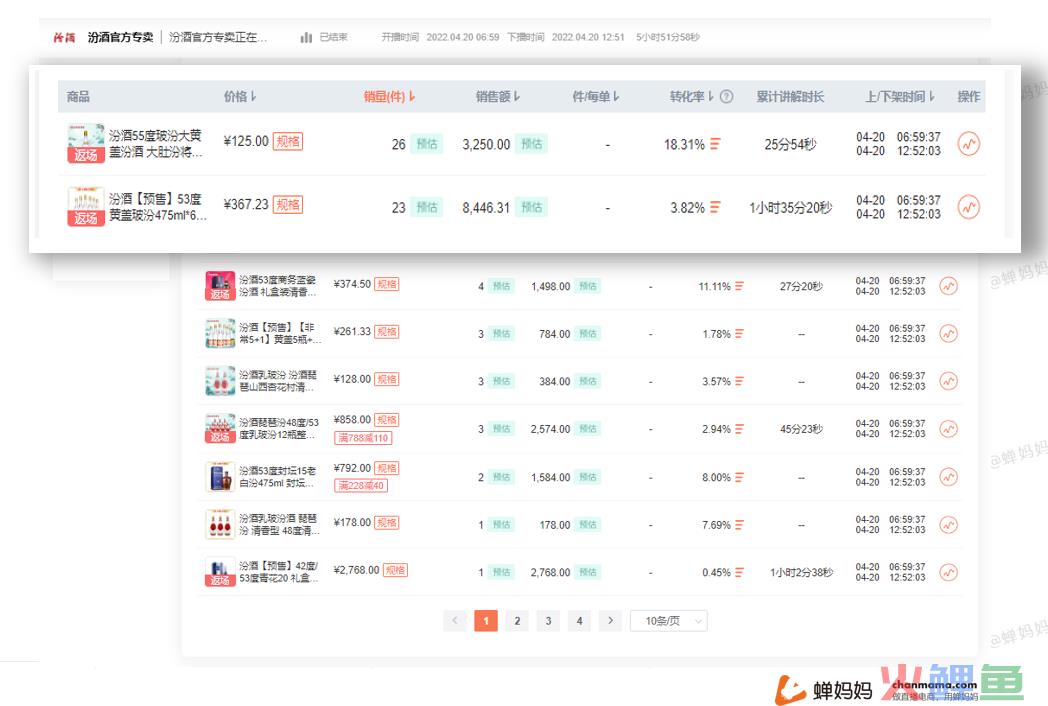Screen dimensions: 1048x706
Task: Open trend chart for ¥128.00 product row
Action: 948,381
